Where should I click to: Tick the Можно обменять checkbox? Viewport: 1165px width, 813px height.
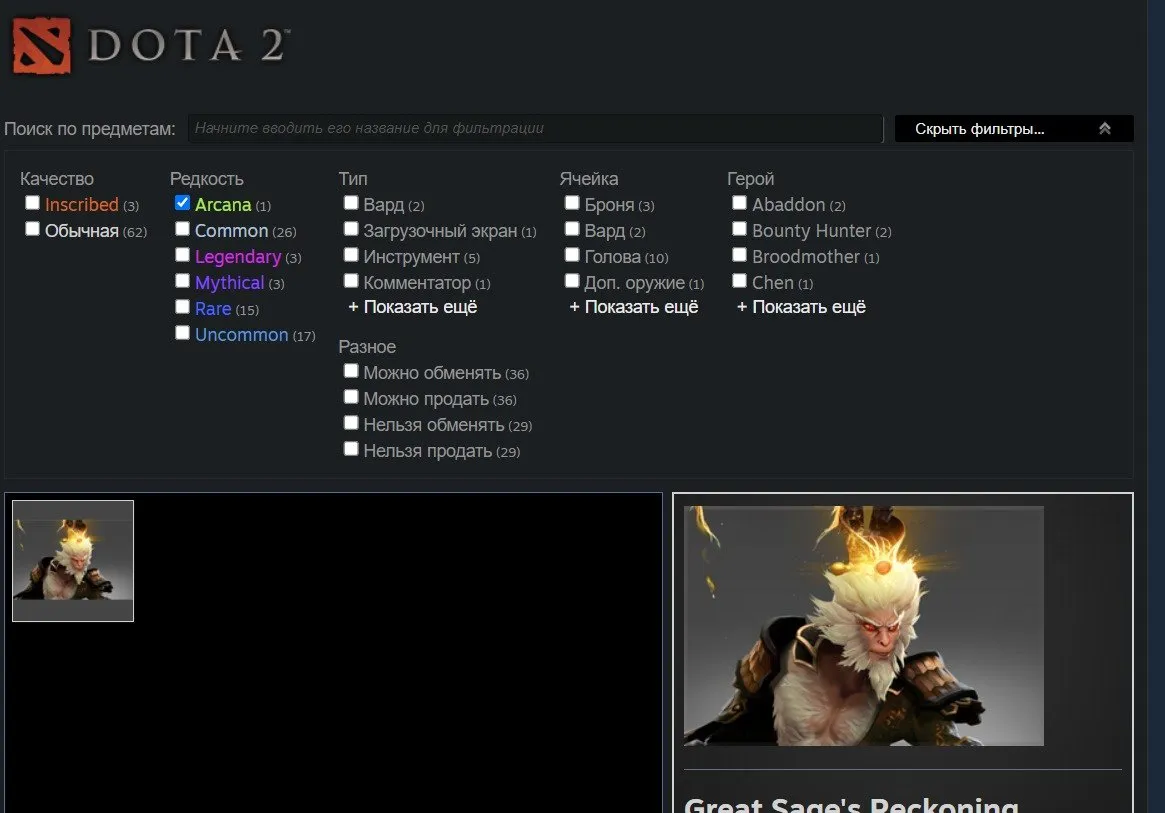coord(351,371)
